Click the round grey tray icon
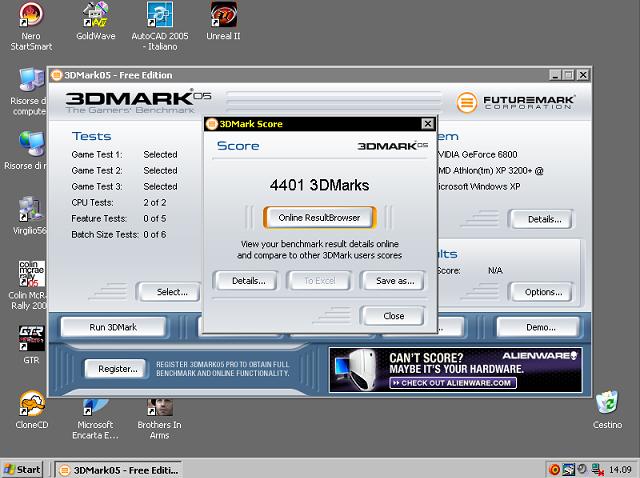Image resolution: width=640 pixels, height=478 pixels. tap(582, 469)
